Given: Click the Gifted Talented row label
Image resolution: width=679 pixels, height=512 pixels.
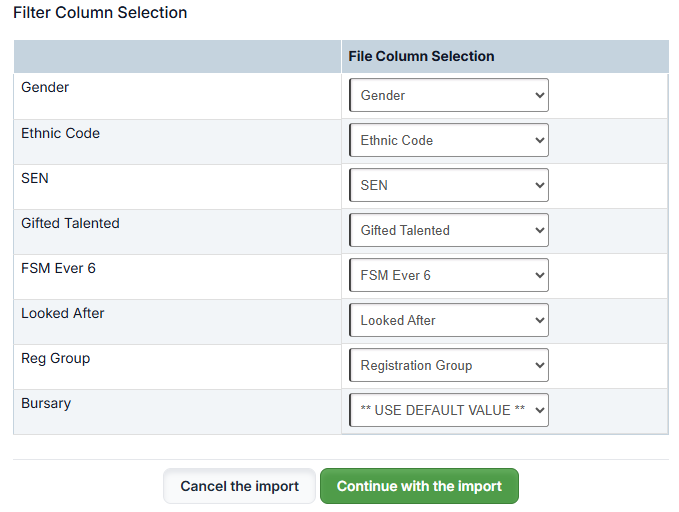Looking at the screenshot, I should point(70,223).
